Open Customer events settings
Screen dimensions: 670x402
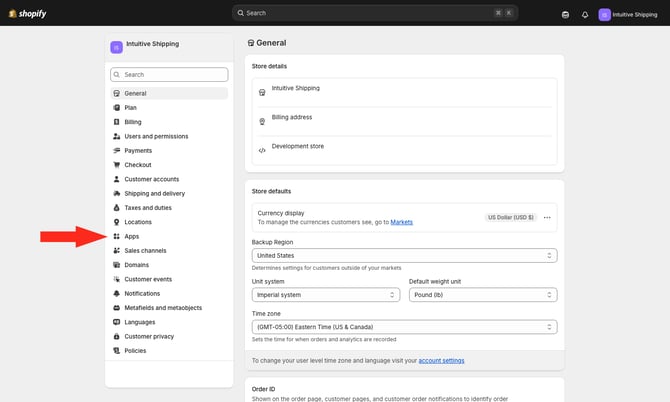169,279
